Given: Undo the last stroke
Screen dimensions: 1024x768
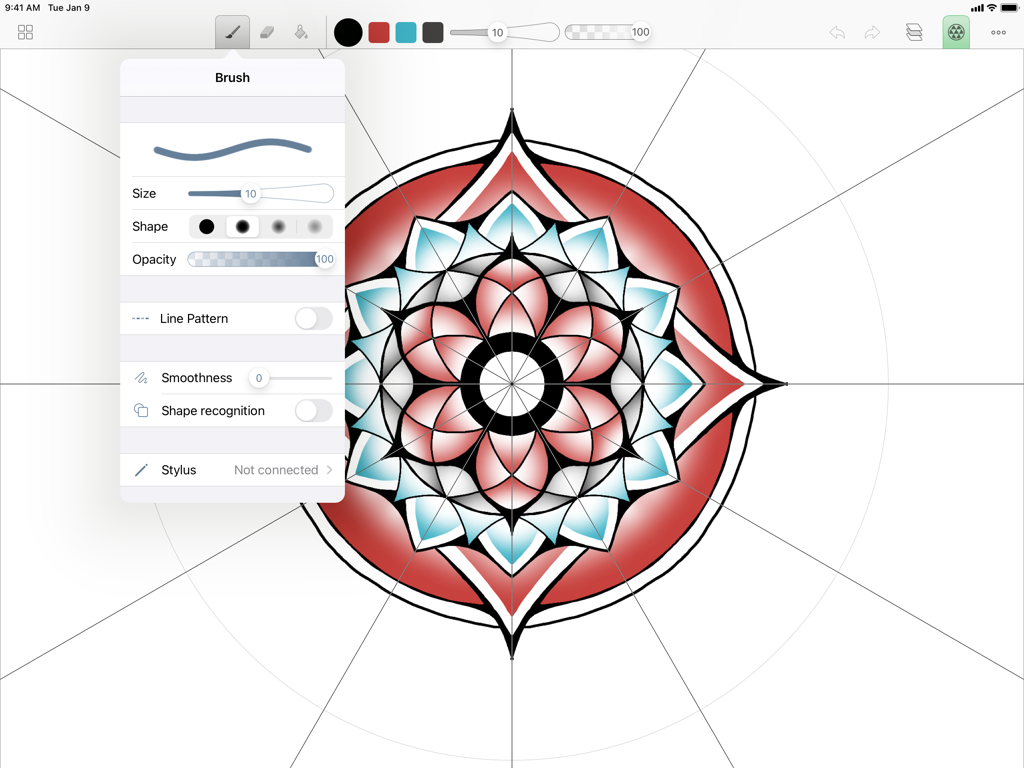Looking at the screenshot, I should (837, 32).
